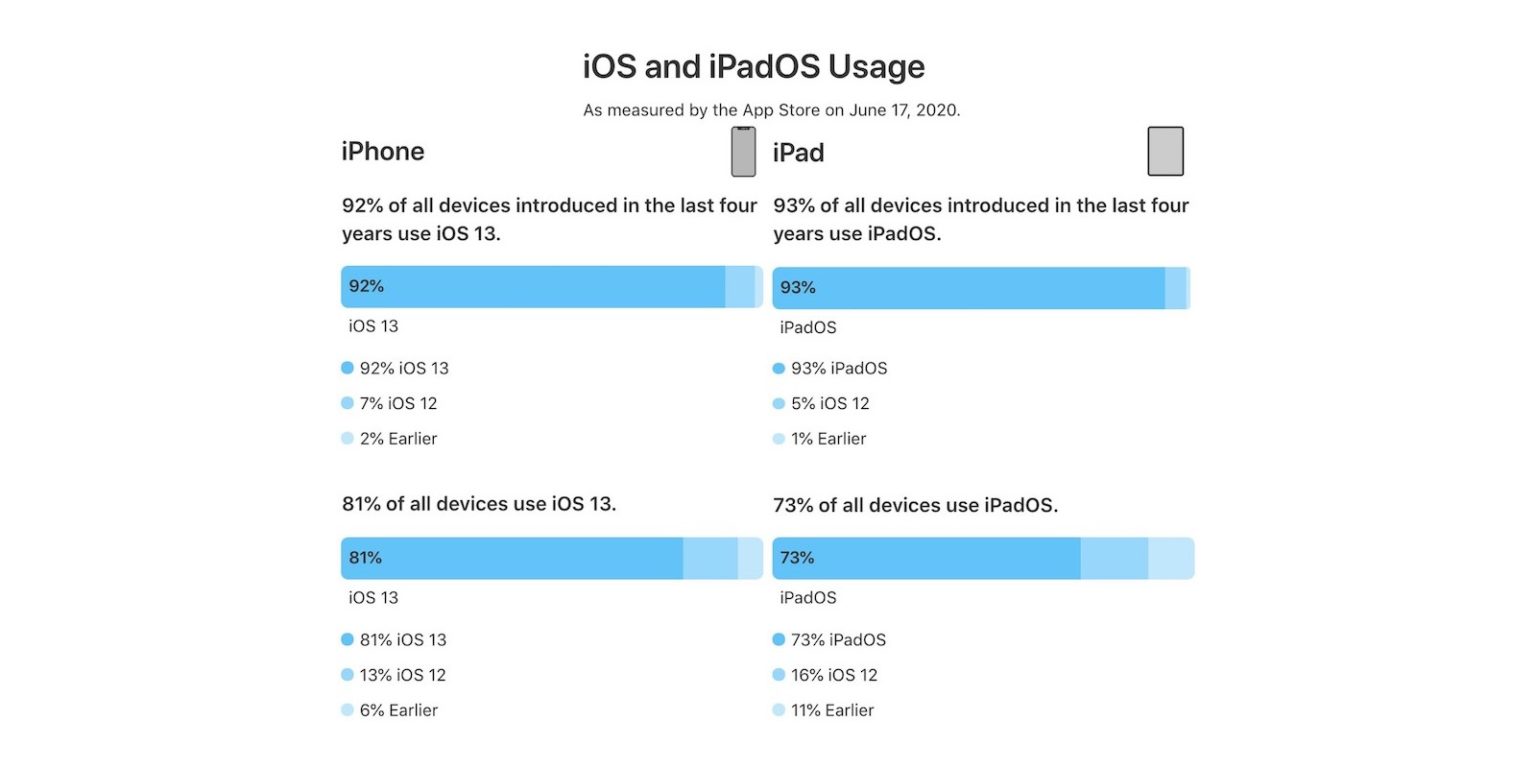Click the iPhone device icon
This screenshot has width=1536, height=768.
point(743,152)
